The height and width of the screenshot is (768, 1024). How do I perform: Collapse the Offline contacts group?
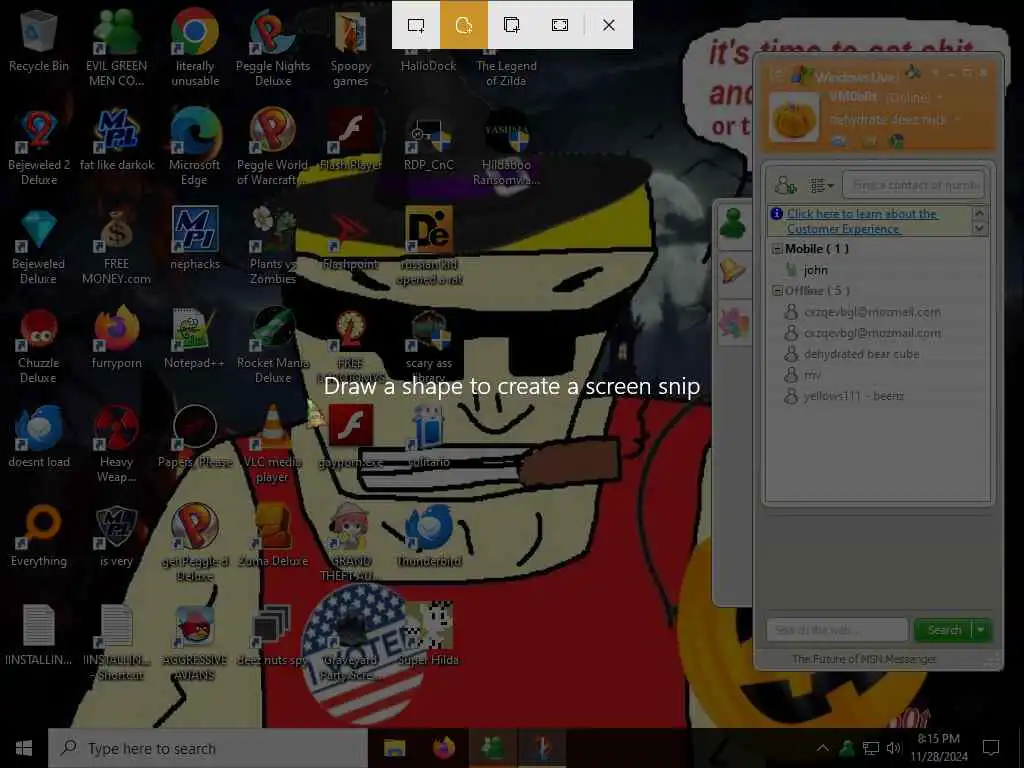click(x=777, y=291)
